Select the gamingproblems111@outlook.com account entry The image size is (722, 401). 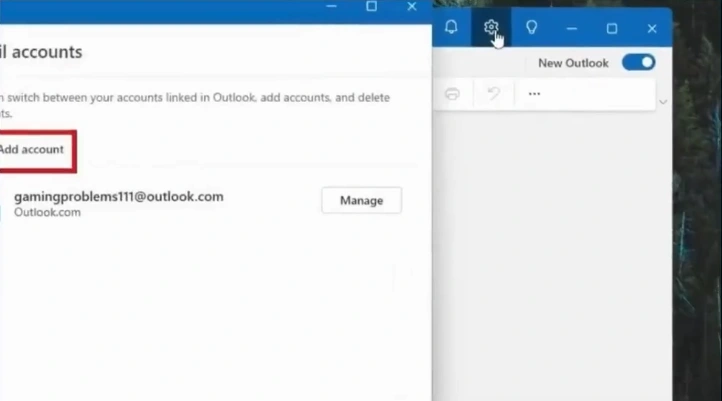pos(119,197)
